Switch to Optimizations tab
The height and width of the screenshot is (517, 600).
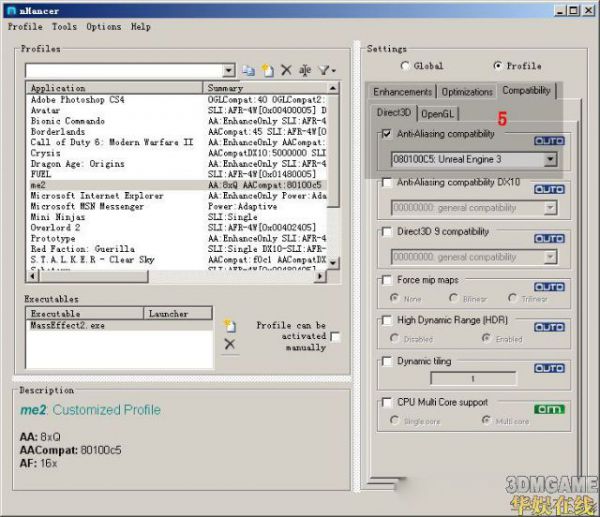(x=467, y=92)
